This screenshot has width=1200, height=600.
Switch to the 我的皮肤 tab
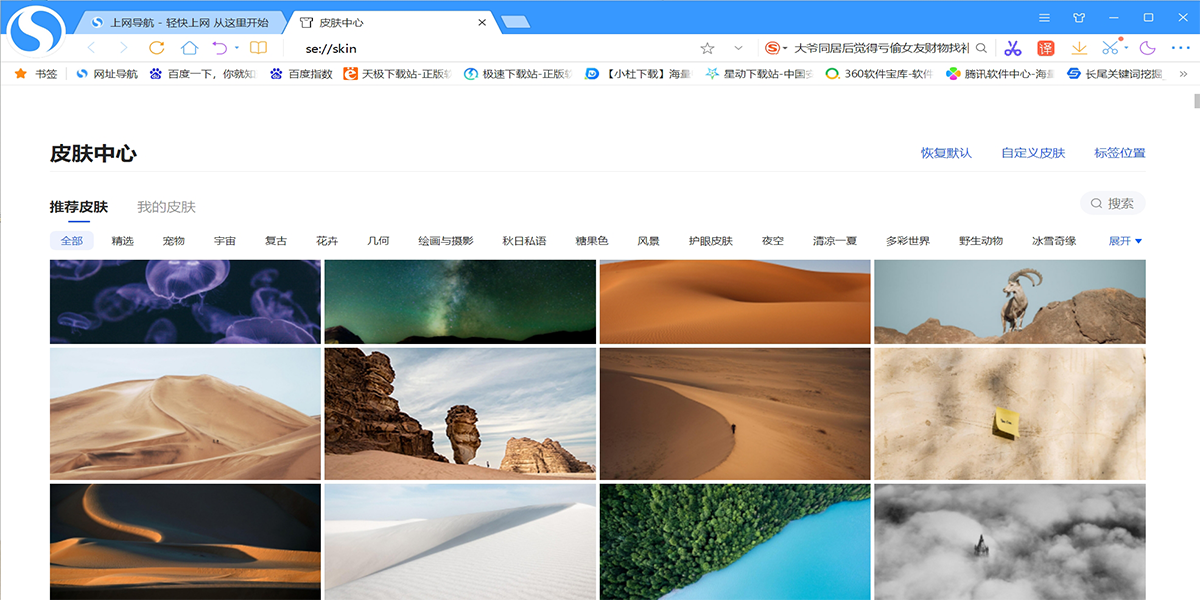(x=166, y=206)
